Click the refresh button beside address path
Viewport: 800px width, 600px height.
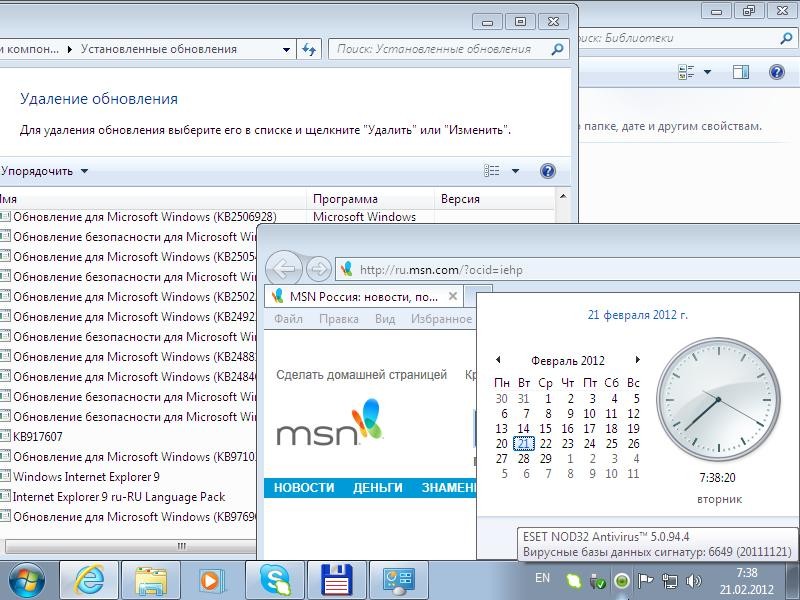(x=309, y=49)
